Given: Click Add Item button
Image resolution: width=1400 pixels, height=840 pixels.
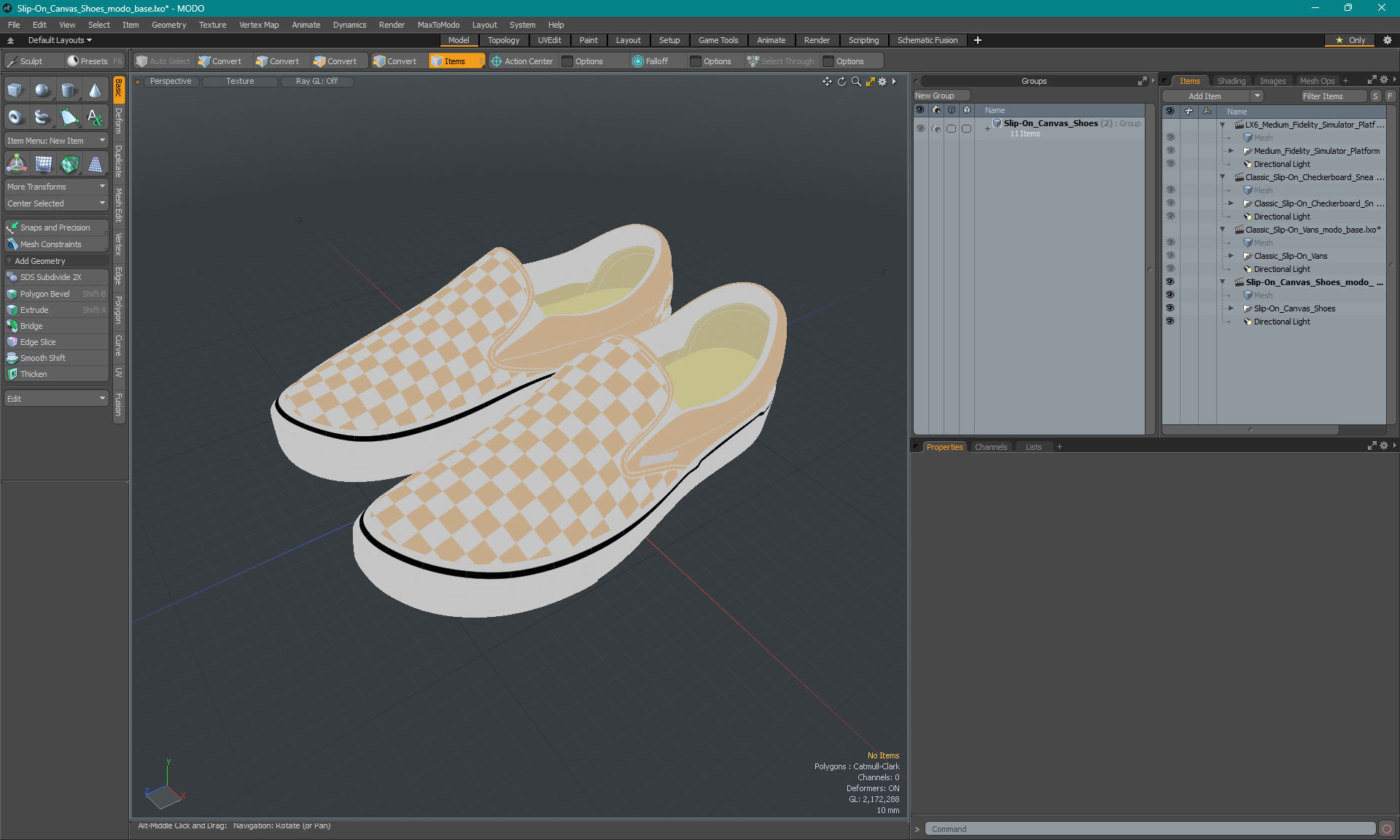Looking at the screenshot, I should (x=1205, y=96).
